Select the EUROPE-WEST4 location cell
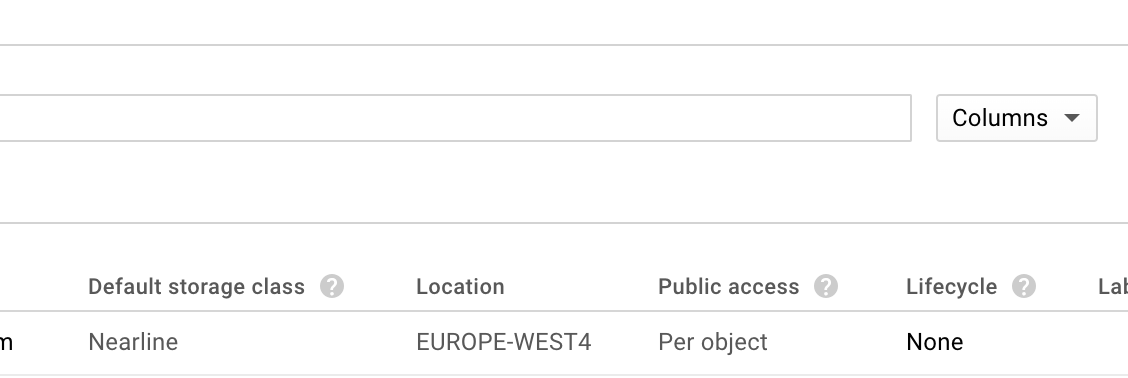The width and height of the screenshot is (1128, 378). [x=504, y=342]
